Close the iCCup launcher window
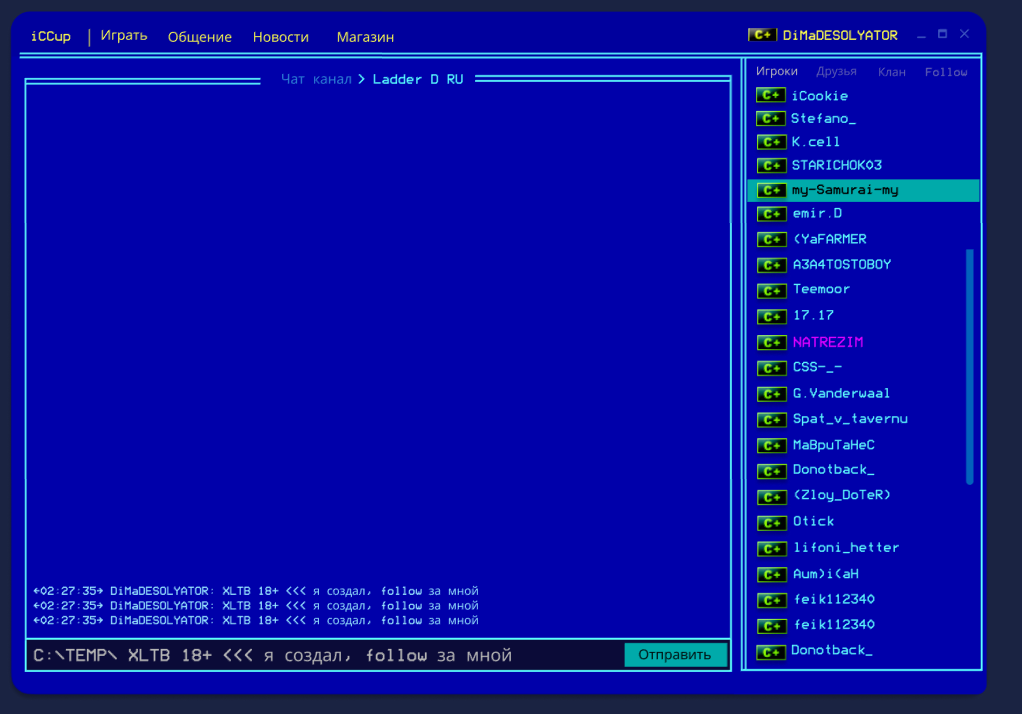The height and width of the screenshot is (714, 1022). click(965, 34)
